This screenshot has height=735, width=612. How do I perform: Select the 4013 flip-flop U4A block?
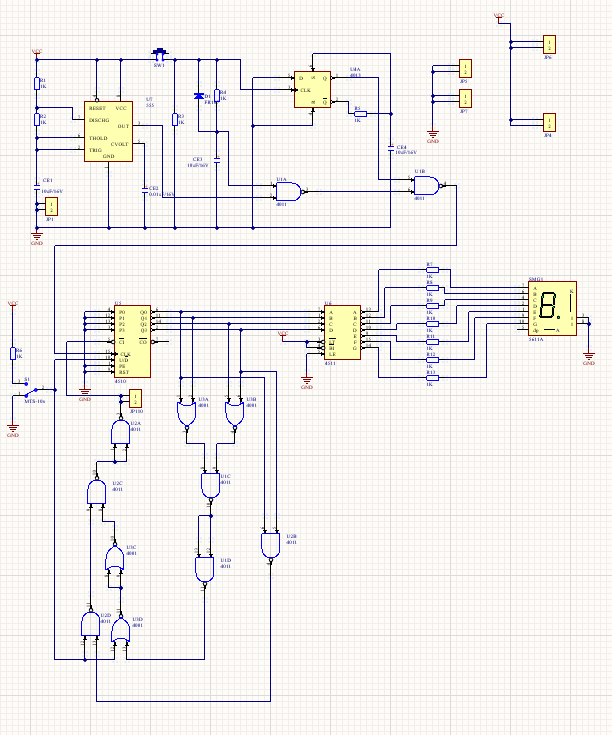tap(313, 90)
